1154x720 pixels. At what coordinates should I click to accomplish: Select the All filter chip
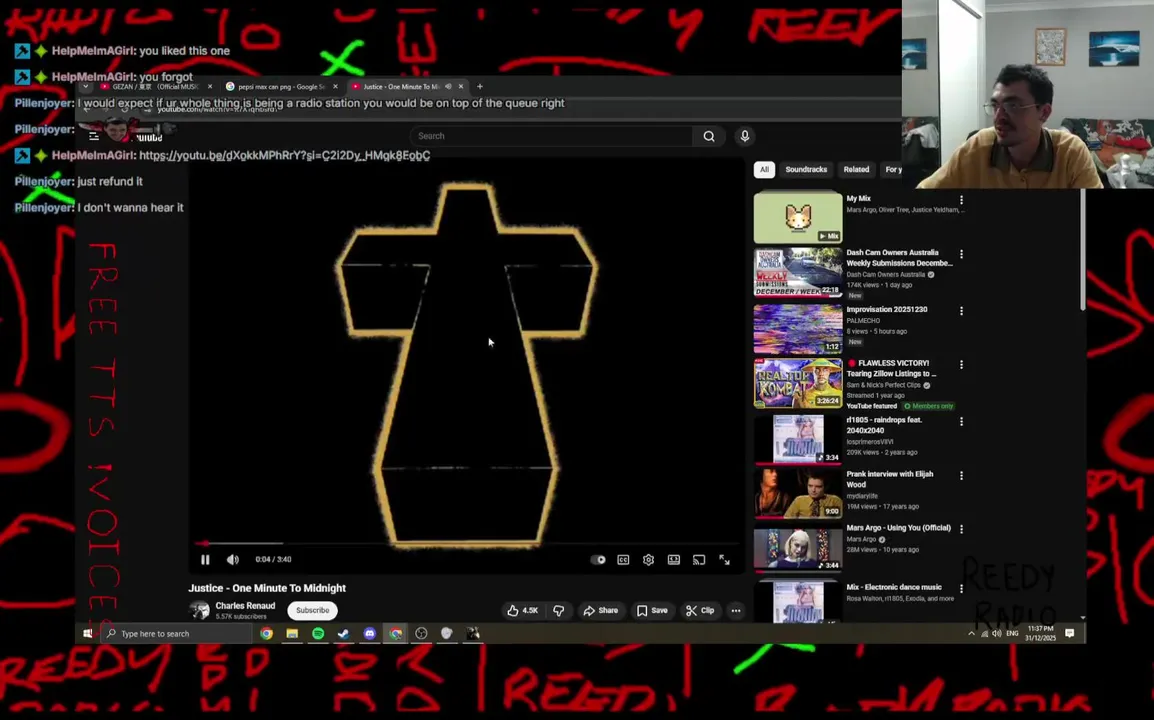tap(764, 169)
